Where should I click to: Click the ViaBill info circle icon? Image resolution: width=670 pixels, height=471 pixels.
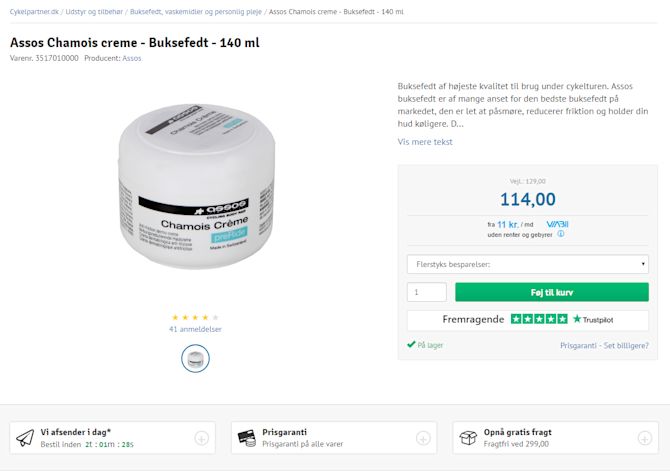click(561, 234)
